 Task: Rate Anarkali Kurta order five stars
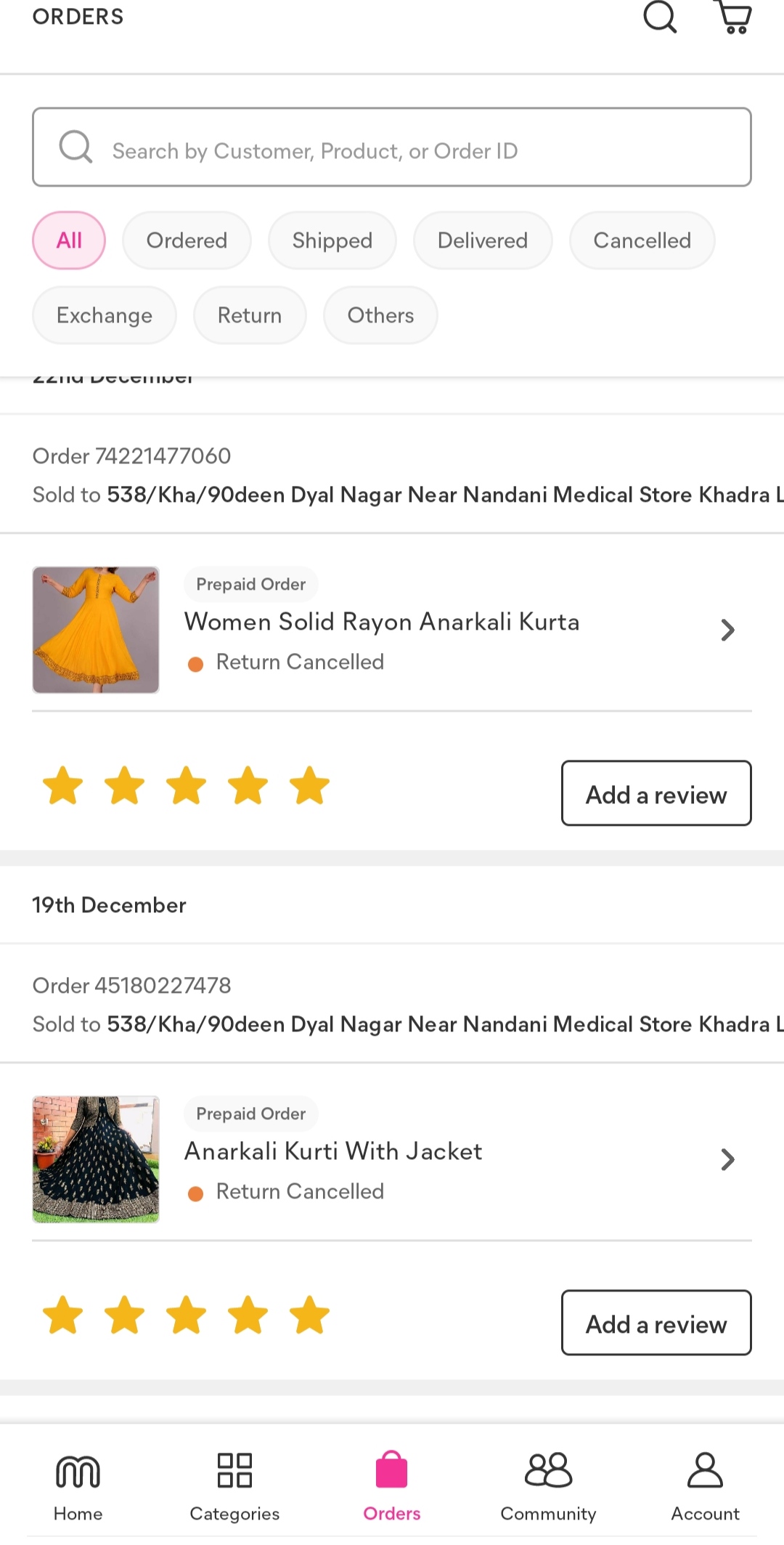pos(309,786)
